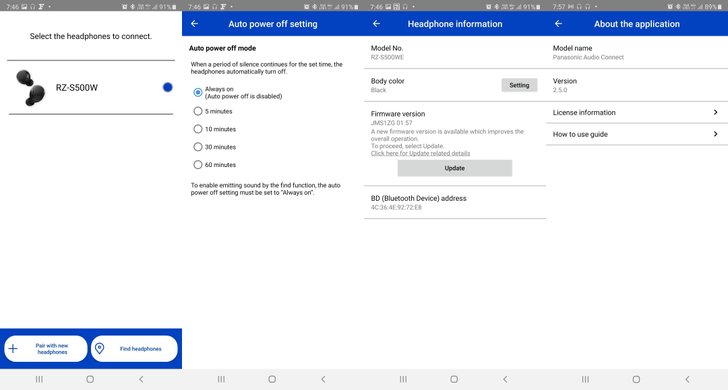The height and width of the screenshot is (390, 728).
Task: Click the Firmware version JMS1ZG 01.57 text
Action: click(391, 123)
